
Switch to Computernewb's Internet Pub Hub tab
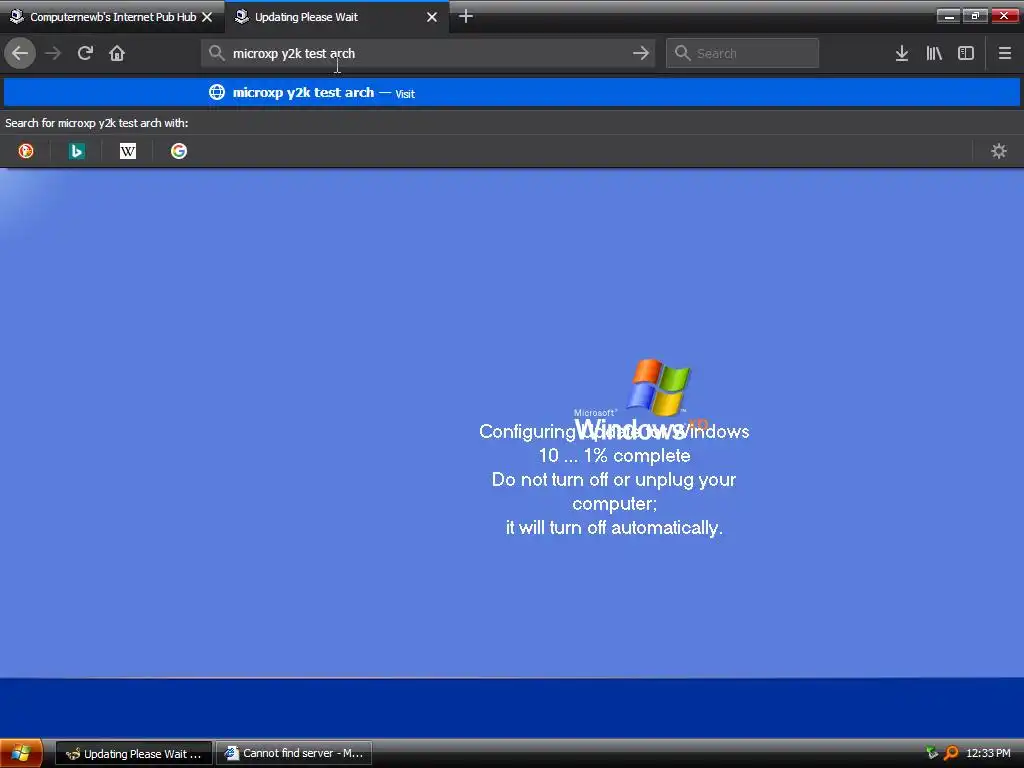point(112,17)
